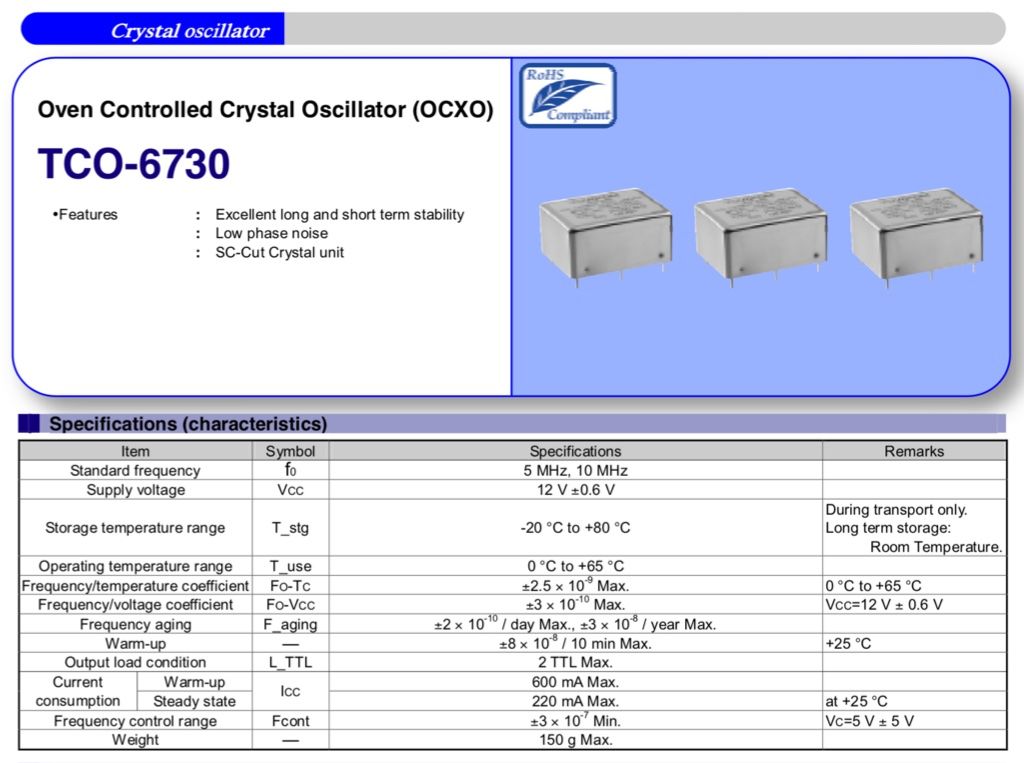Click the 'Frequency/temperature coefficient' cell

pos(135,585)
